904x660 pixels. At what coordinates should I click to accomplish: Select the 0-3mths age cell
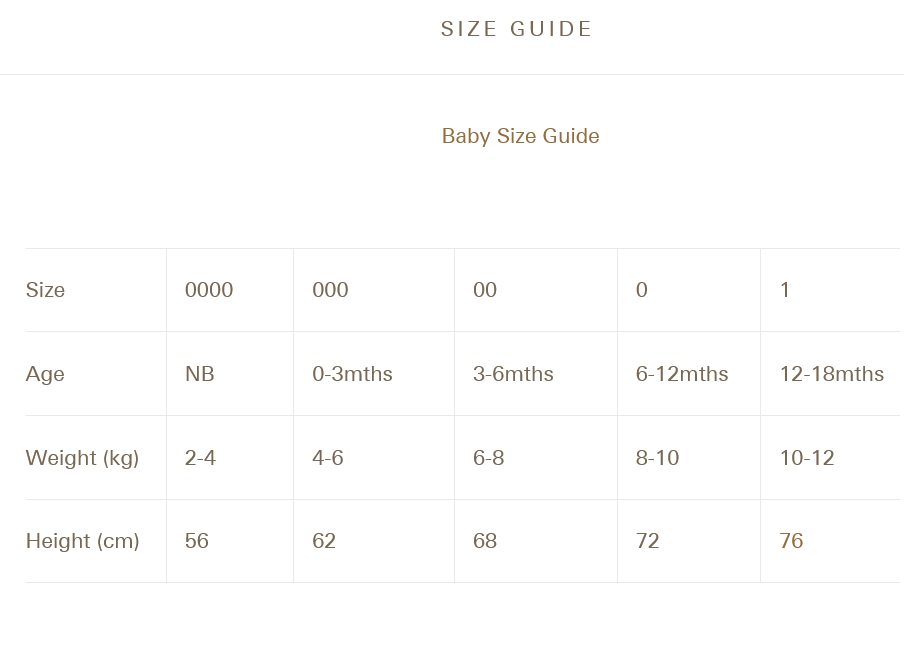pos(352,374)
